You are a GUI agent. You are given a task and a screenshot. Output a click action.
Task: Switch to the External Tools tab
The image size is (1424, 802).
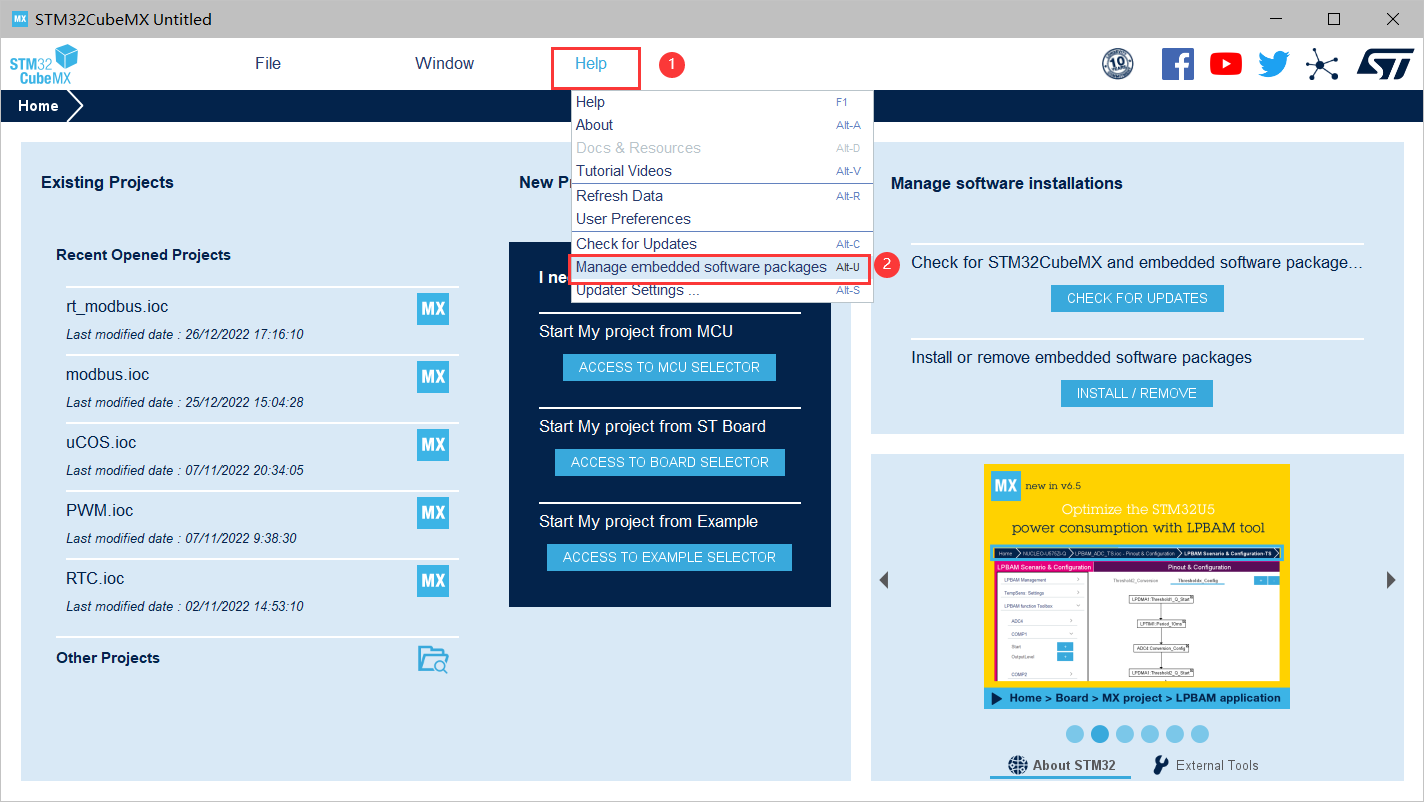click(x=1206, y=765)
